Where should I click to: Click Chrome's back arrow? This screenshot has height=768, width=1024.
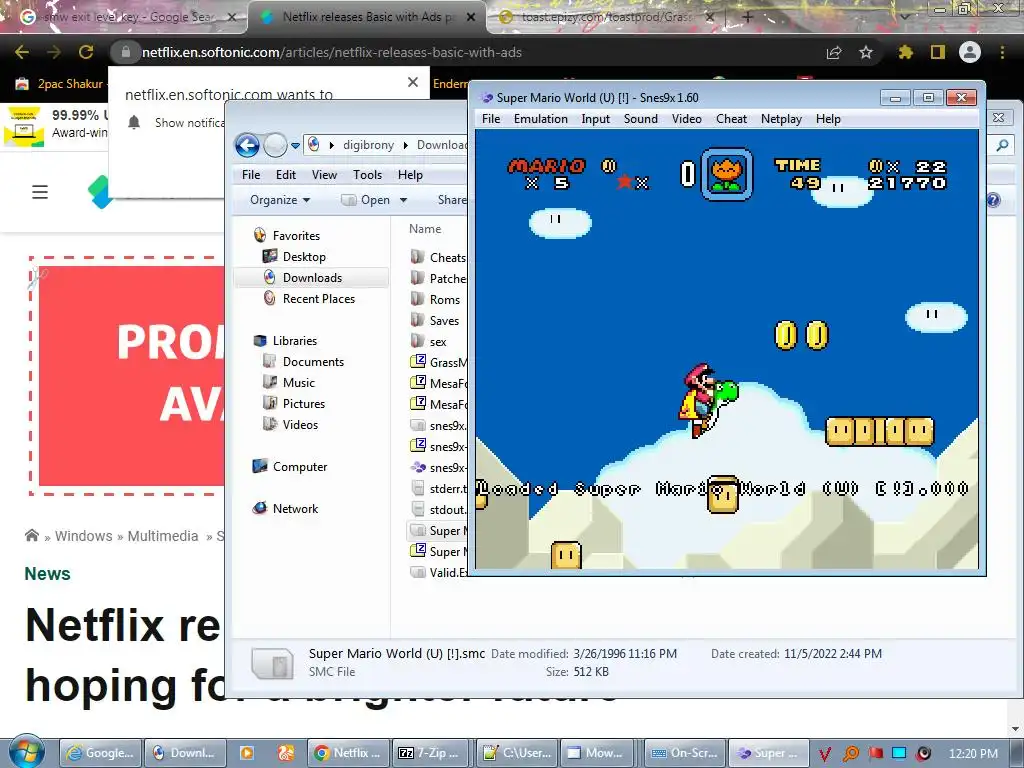[x=22, y=52]
